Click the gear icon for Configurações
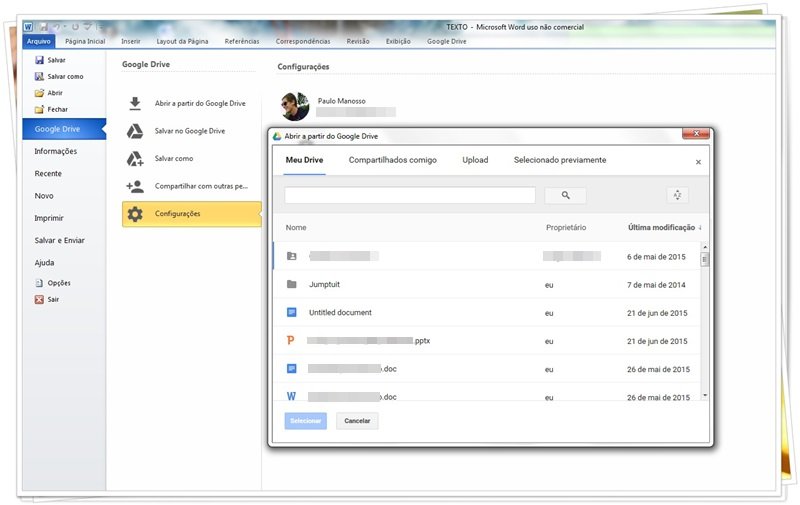Image resolution: width=800 pixels, height=505 pixels. (135, 214)
